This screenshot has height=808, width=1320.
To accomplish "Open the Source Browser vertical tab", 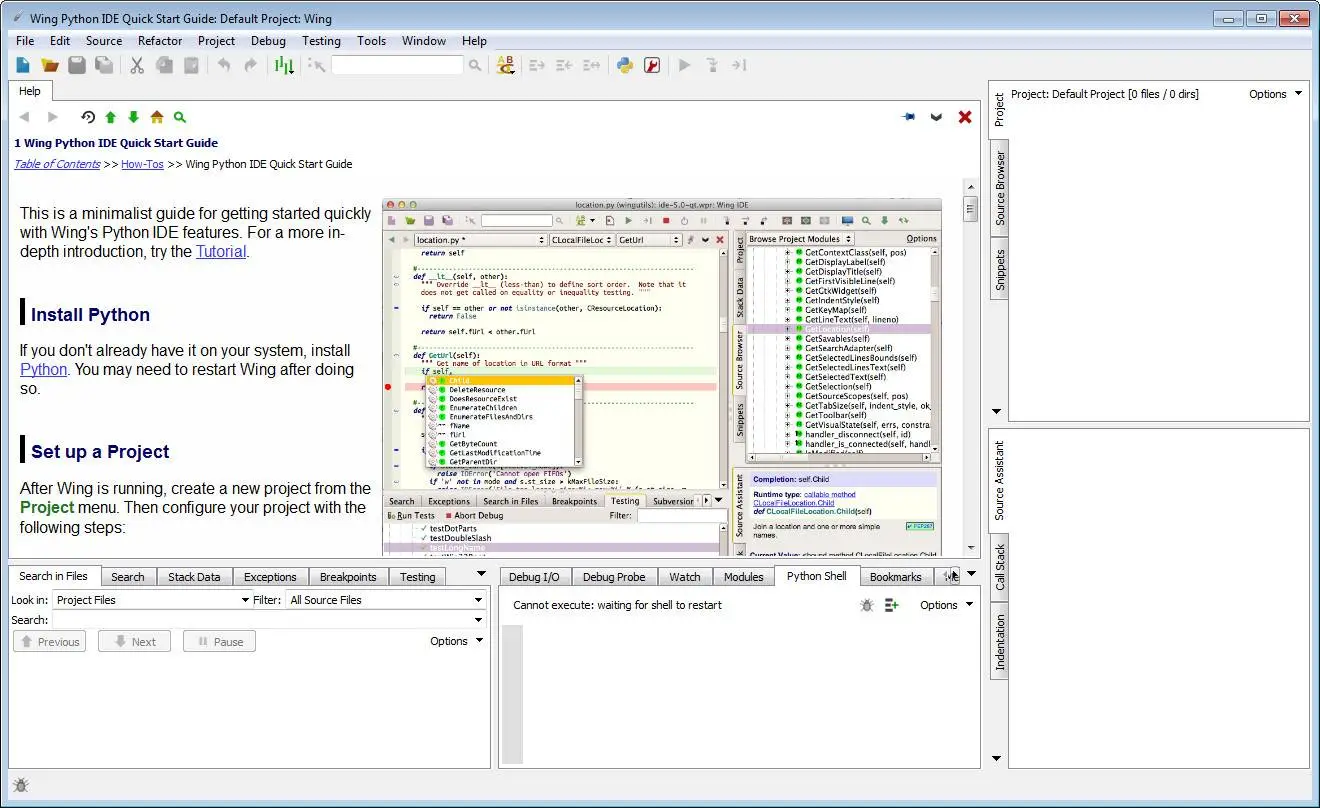I will [1000, 188].
